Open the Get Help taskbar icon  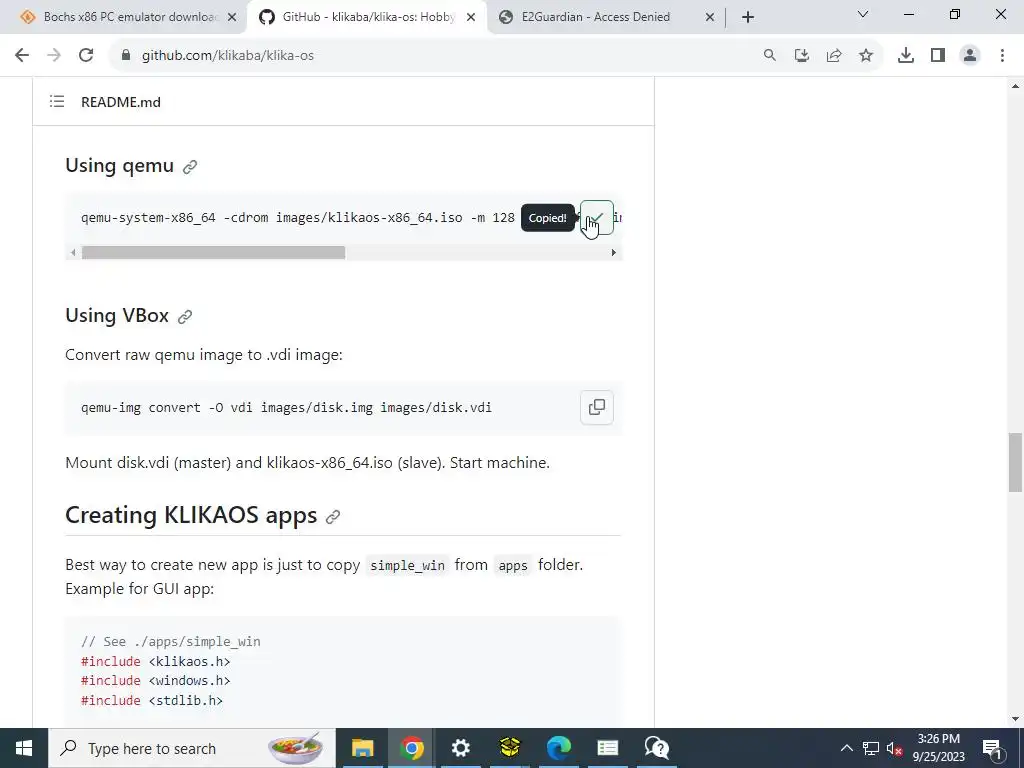[x=656, y=748]
